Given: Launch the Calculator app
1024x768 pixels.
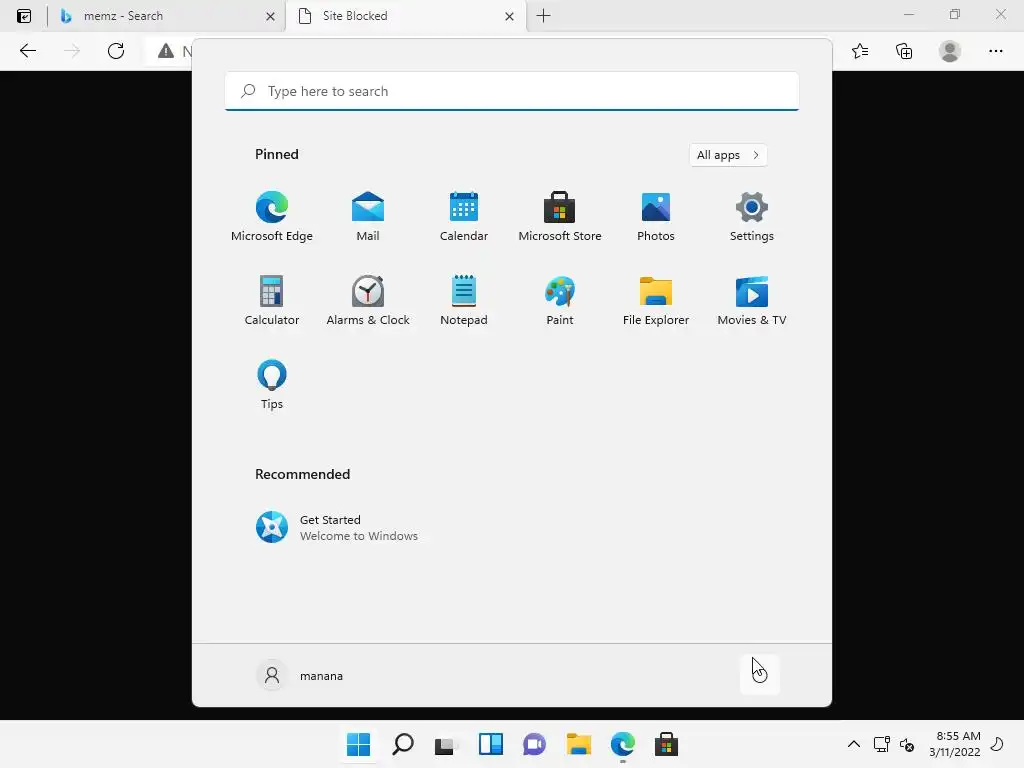Looking at the screenshot, I should click(272, 300).
